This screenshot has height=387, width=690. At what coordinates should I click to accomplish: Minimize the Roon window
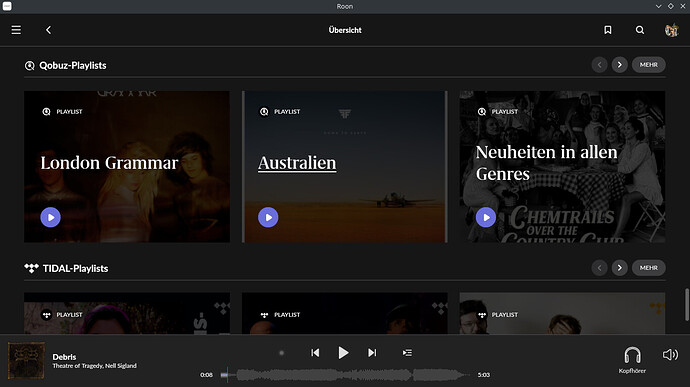pos(658,6)
